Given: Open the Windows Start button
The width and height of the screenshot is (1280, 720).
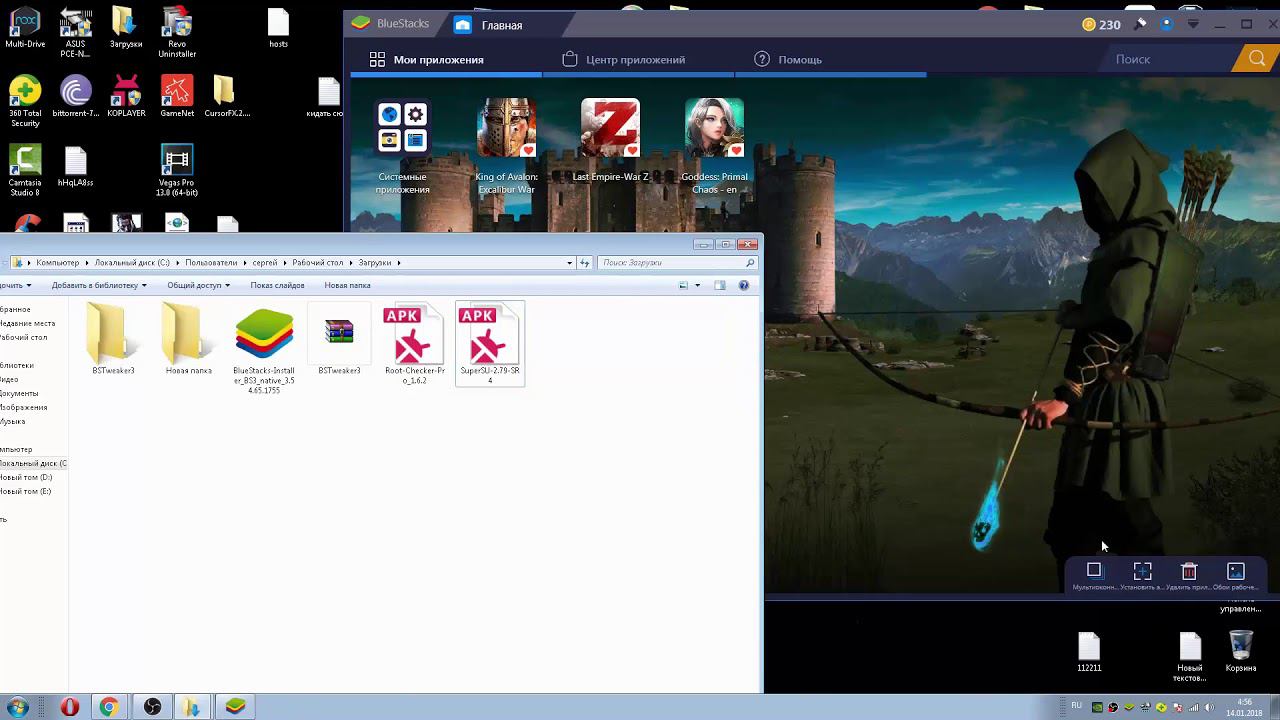Looking at the screenshot, I should pos(18,707).
